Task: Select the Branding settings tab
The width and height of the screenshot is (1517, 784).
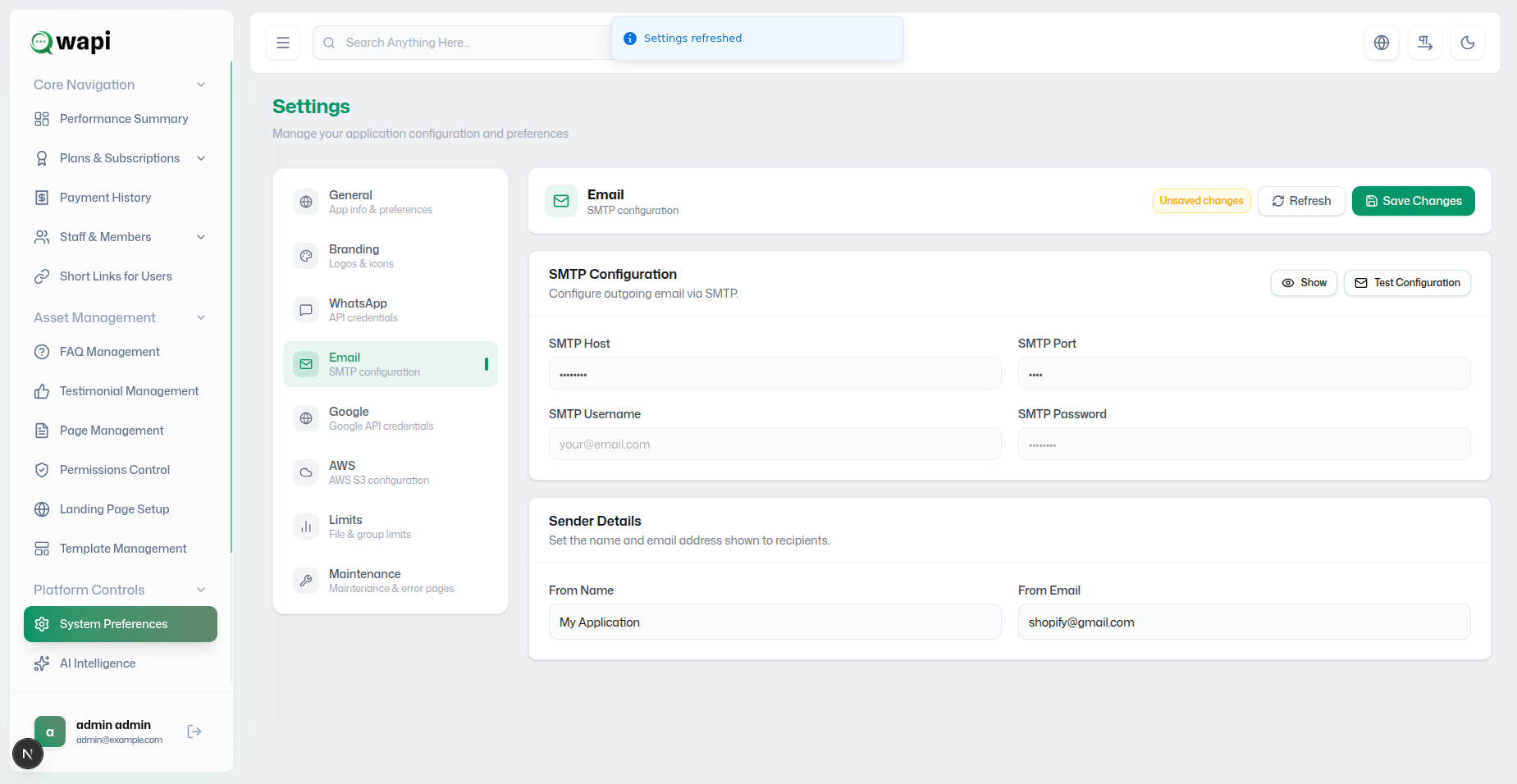Action: pos(391,256)
